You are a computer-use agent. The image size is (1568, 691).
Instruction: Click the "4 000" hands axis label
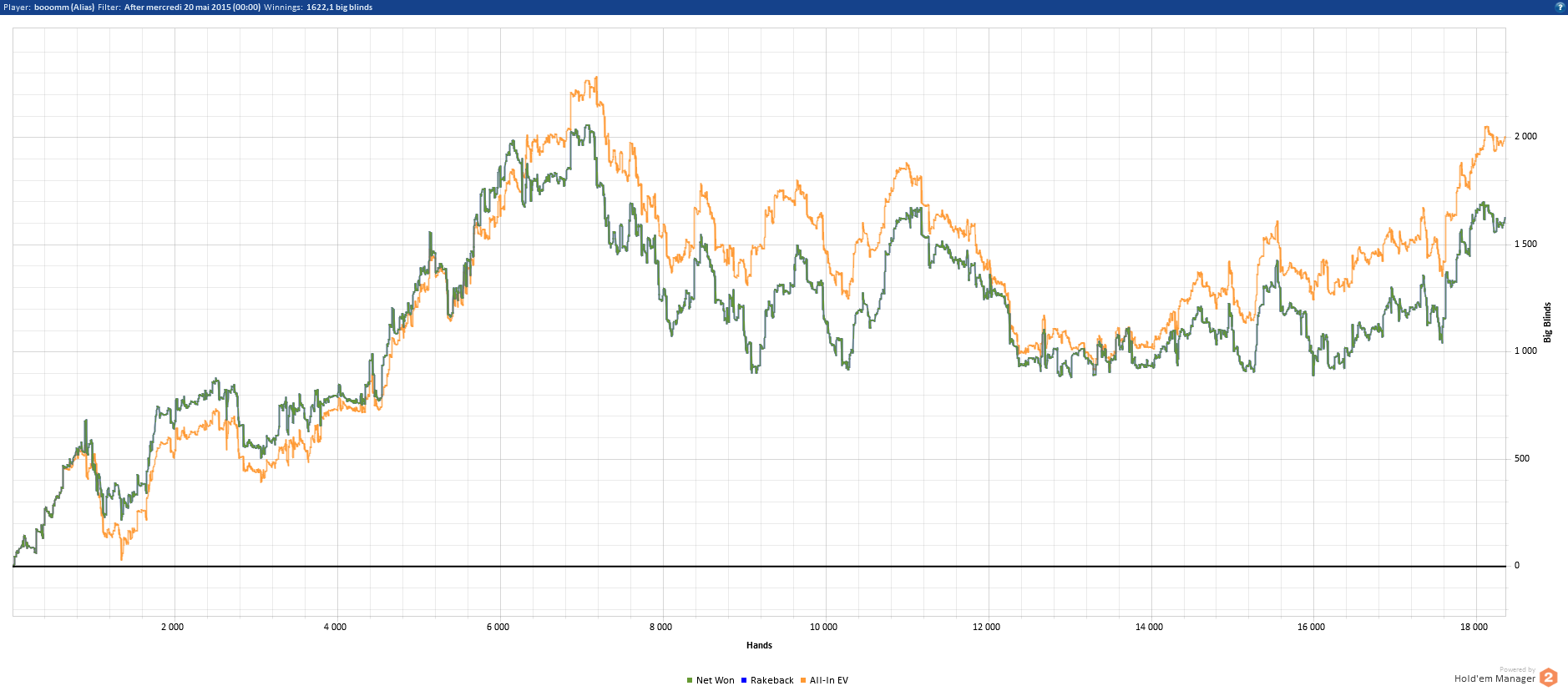pos(335,627)
